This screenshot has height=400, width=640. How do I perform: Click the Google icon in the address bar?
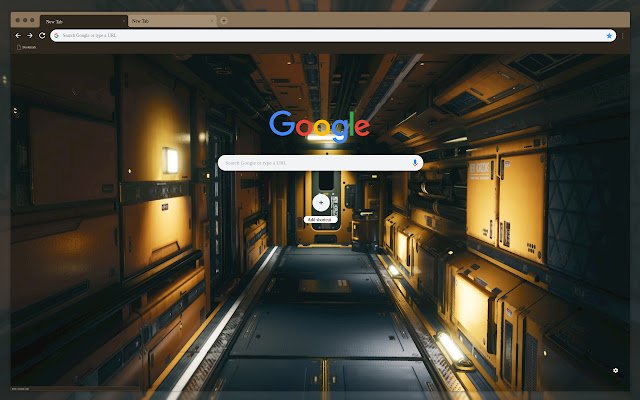click(x=56, y=36)
